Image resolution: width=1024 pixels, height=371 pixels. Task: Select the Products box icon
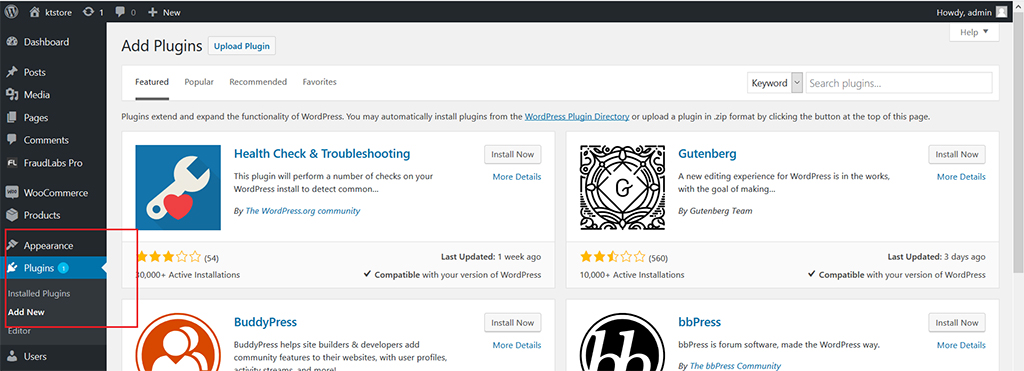pos(11,215)
